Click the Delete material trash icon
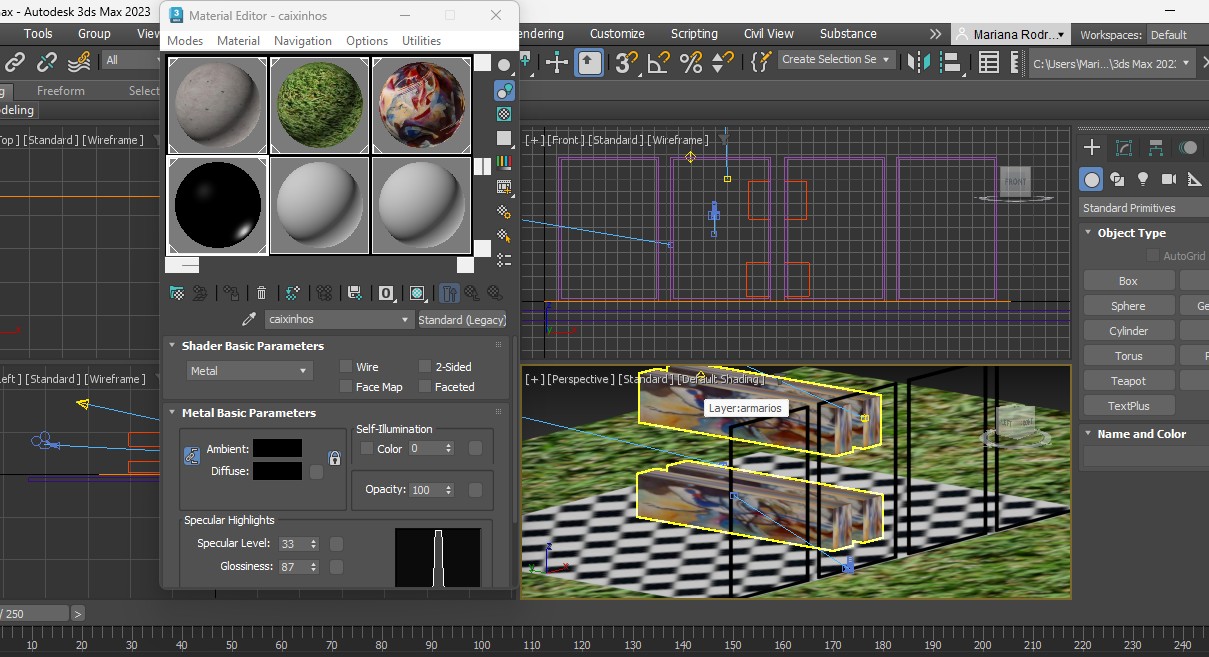Image resolution: width=1209 pixels, height=657 pixels. tap(261, 293)
